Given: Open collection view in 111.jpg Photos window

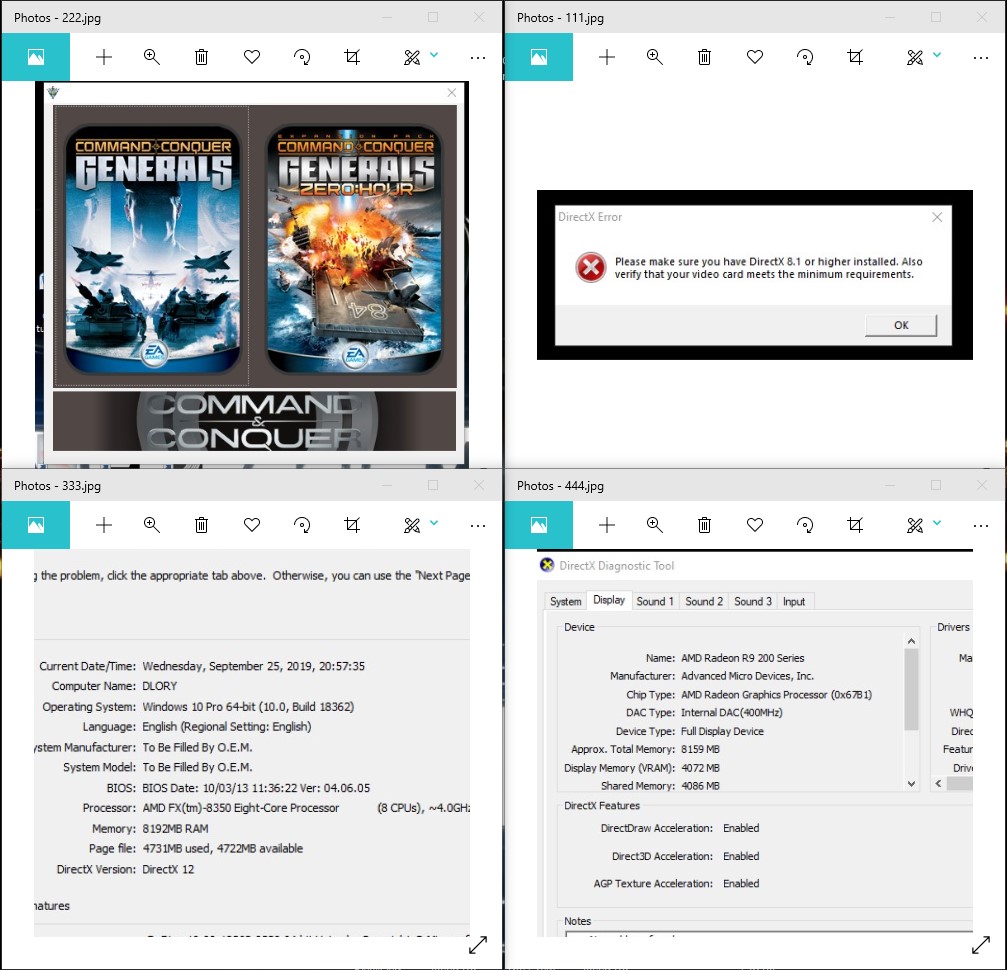Looking at the screenshot, I should (x=539, y=57).
